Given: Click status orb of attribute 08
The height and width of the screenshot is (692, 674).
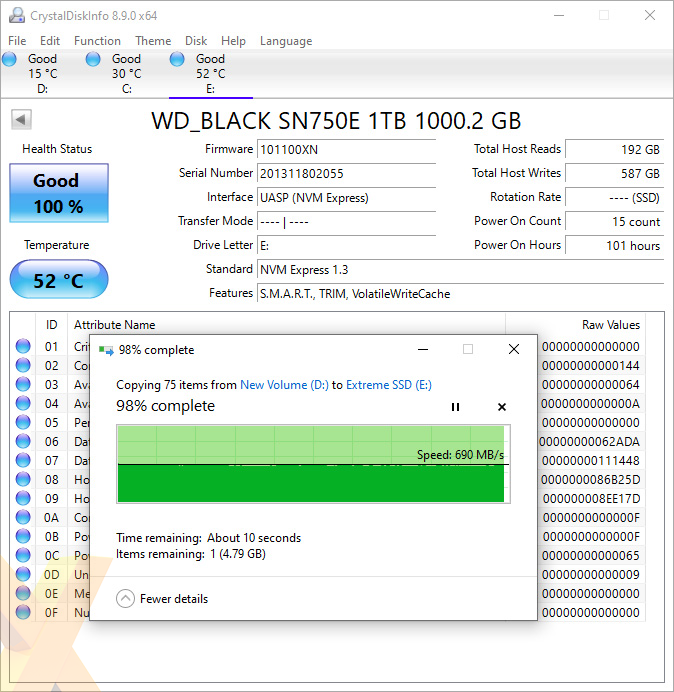Looking at the screenshot, I should tap(23, 479).
